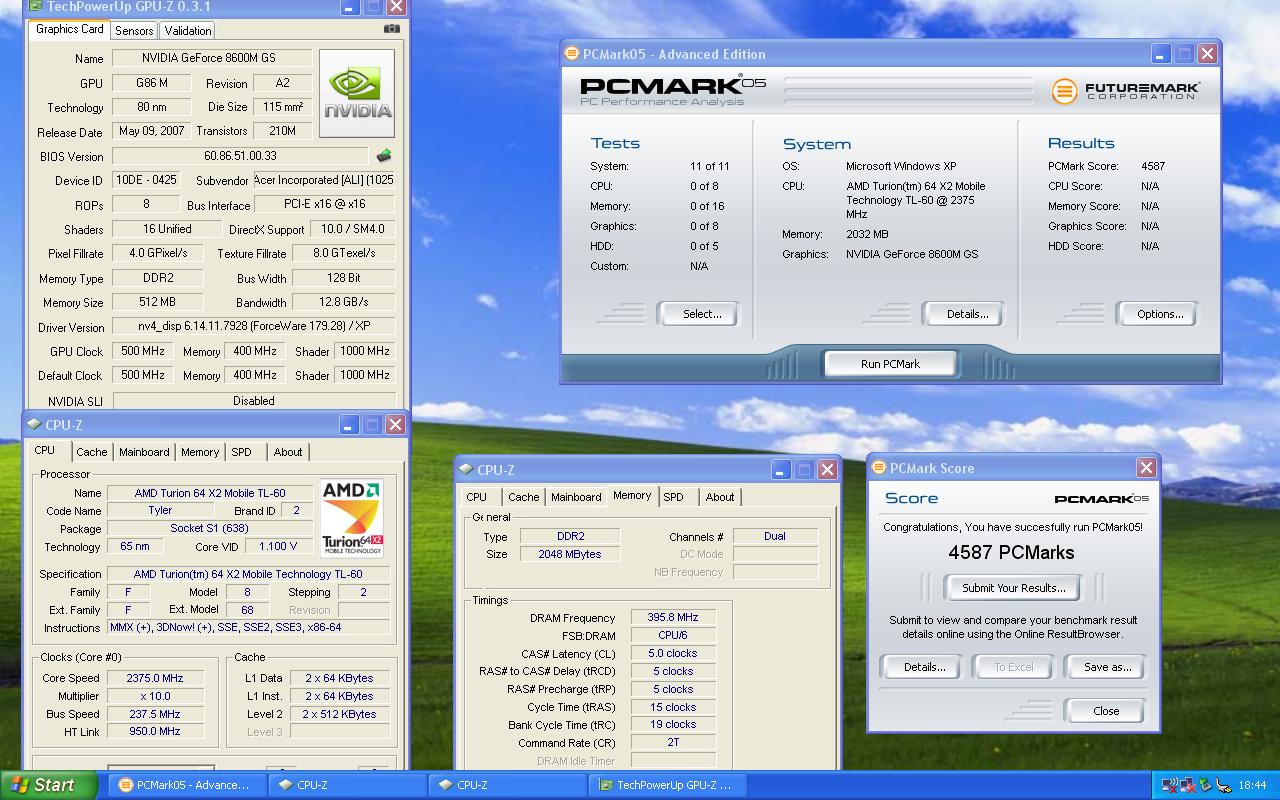Click 4587 PCMarks score text
This screenshot has height=800, width=1280.
(1011, 552)
